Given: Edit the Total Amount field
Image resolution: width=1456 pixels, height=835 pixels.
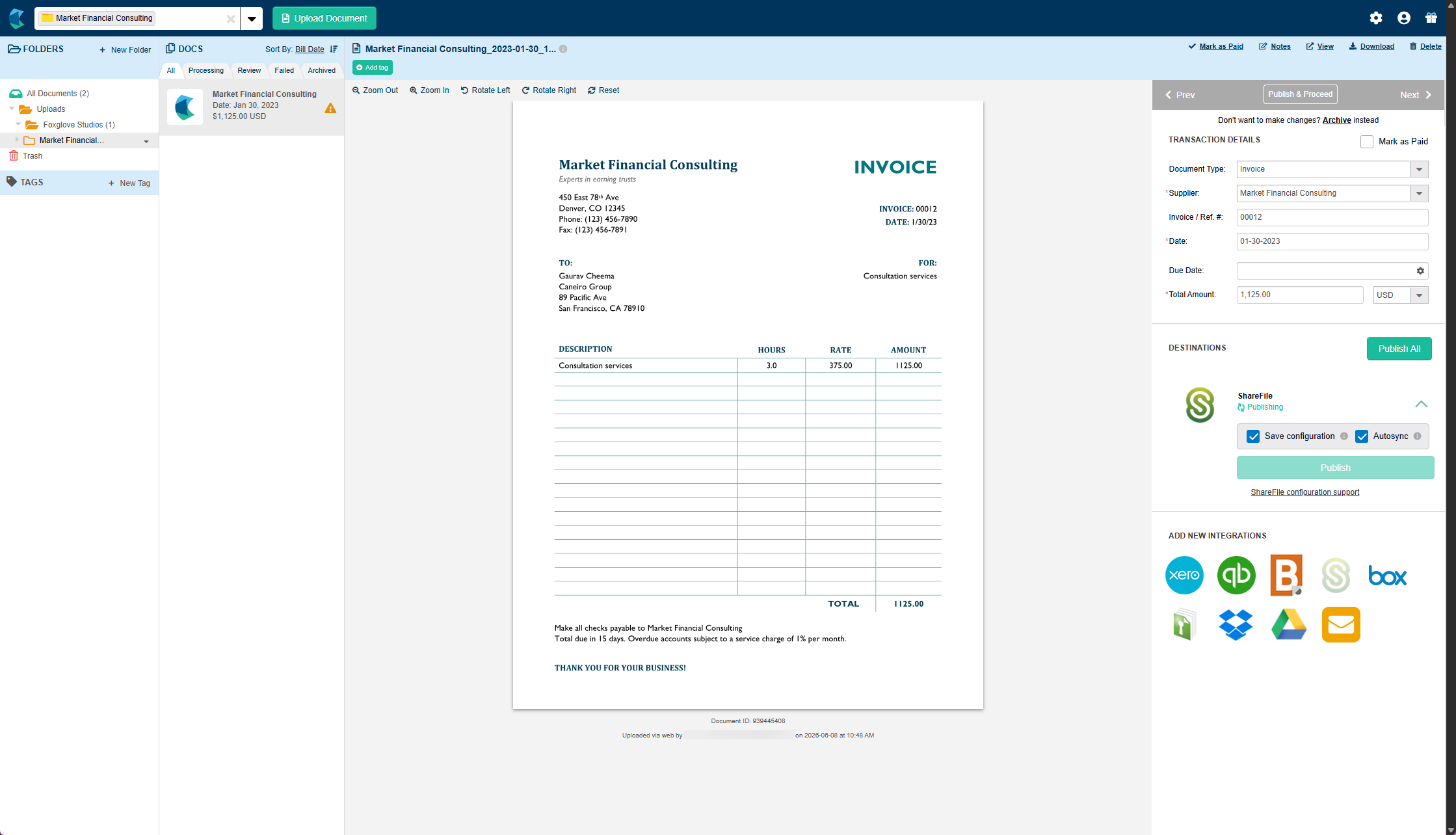Looking at the screenshot, I should click(1299, 295).
